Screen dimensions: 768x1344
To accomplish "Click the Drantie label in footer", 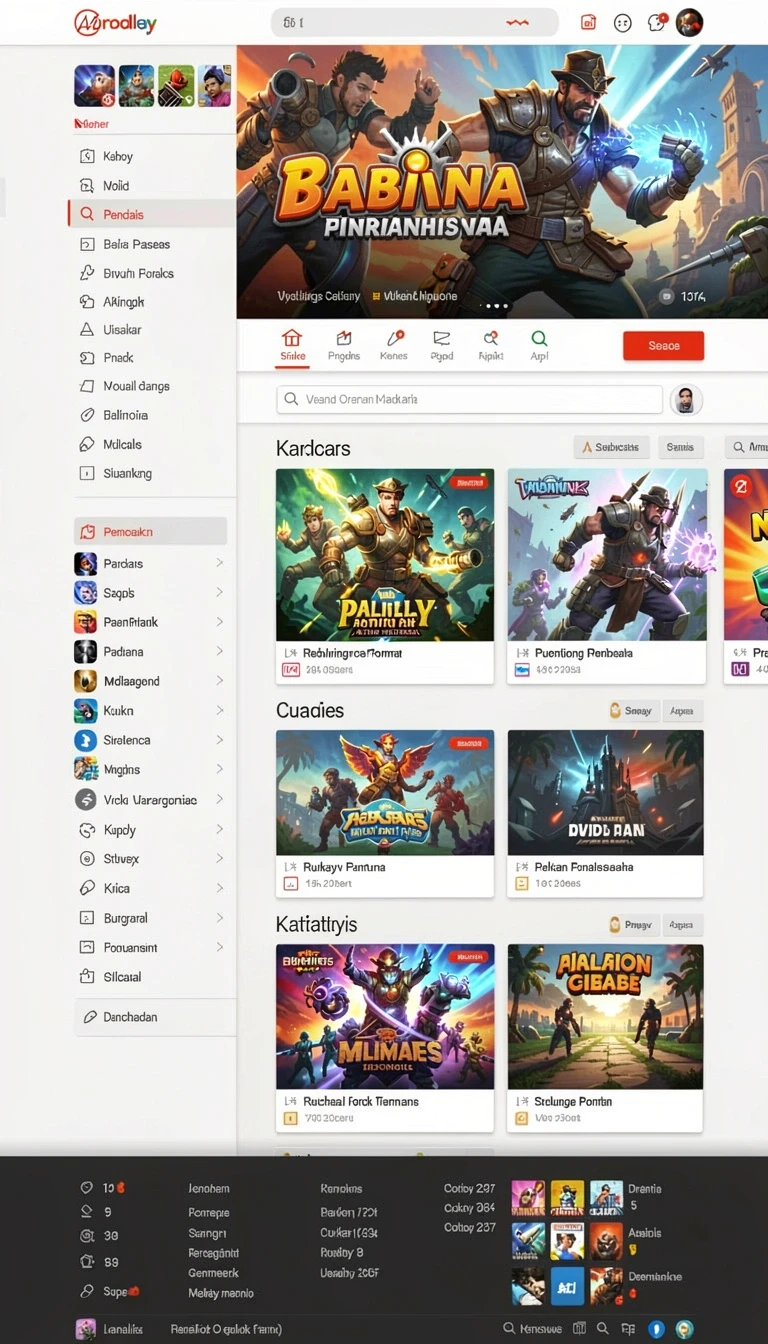I will click(x=645, y=1189).
